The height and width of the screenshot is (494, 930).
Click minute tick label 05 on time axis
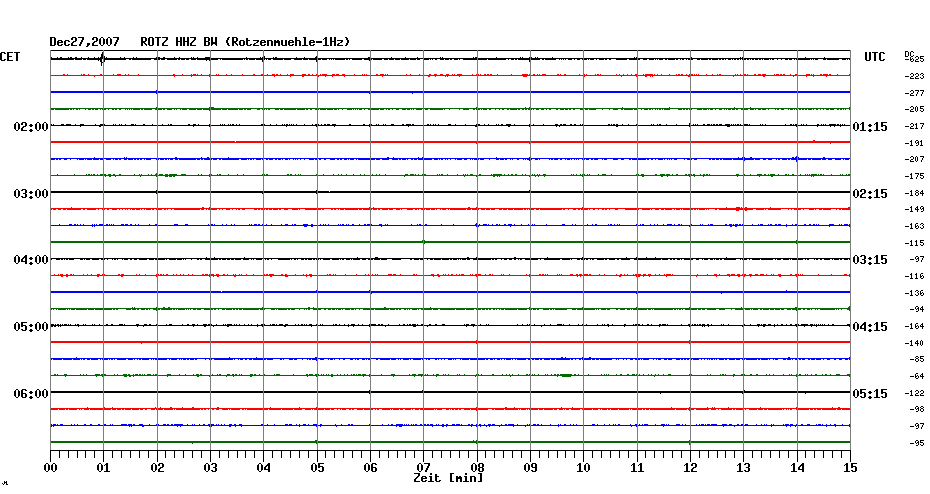click(317, 468)
